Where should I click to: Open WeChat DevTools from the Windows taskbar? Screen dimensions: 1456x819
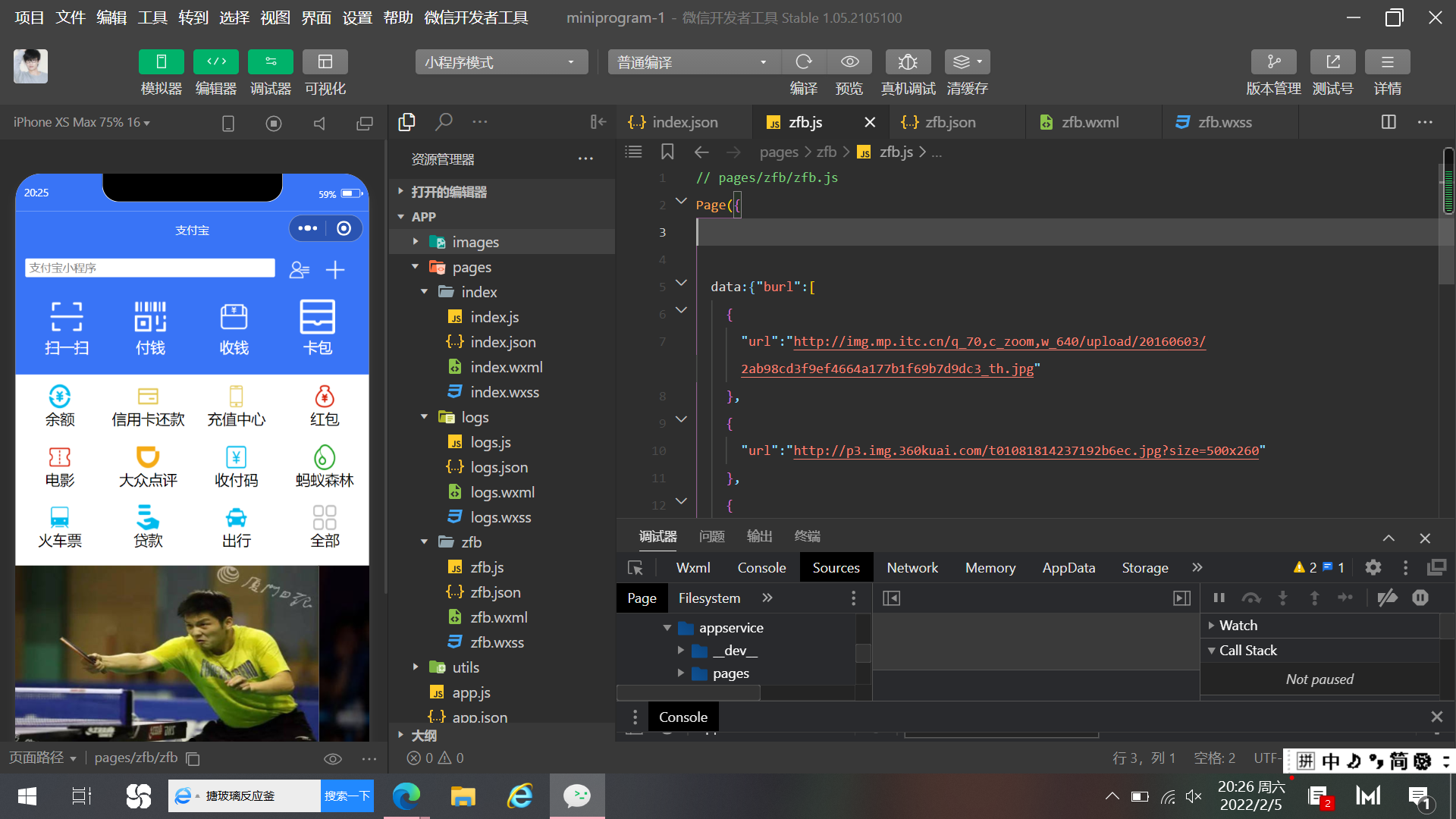coord(577,795)
